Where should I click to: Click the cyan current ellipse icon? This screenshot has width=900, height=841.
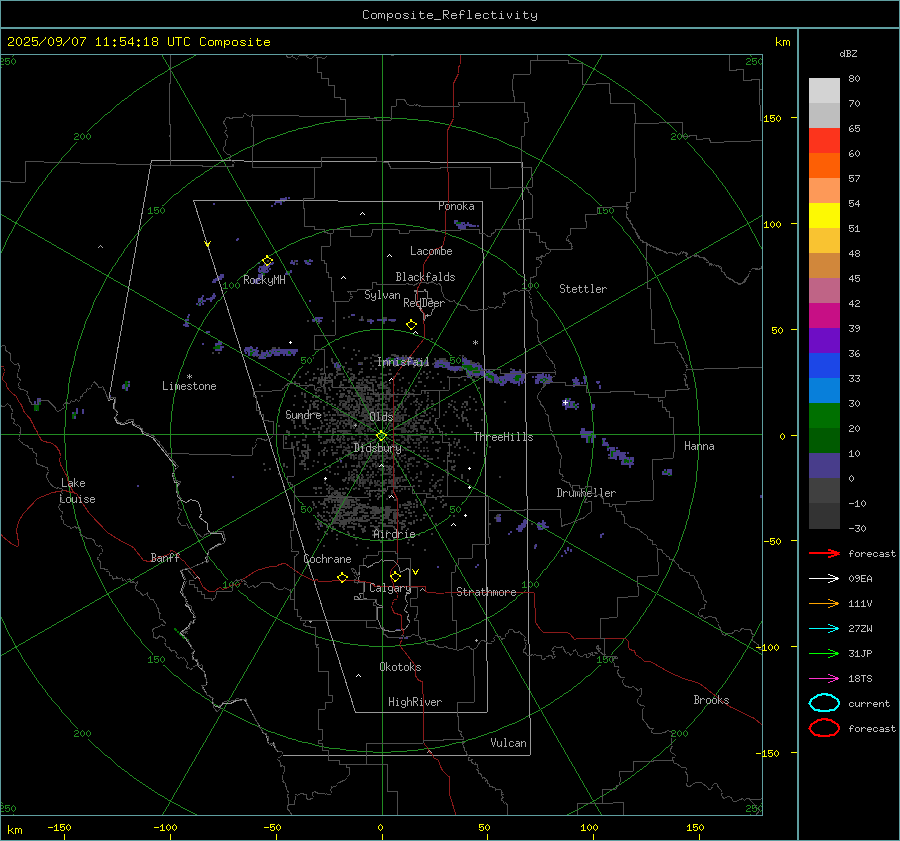click(x=824, y=703)
